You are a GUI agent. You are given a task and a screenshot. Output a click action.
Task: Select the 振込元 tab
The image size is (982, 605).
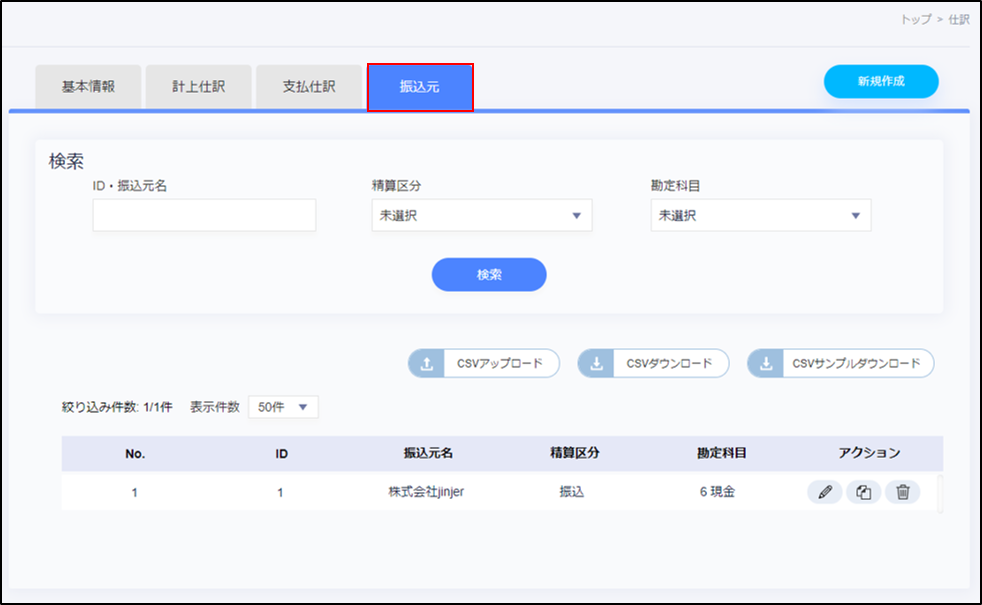tap(420, 87)
